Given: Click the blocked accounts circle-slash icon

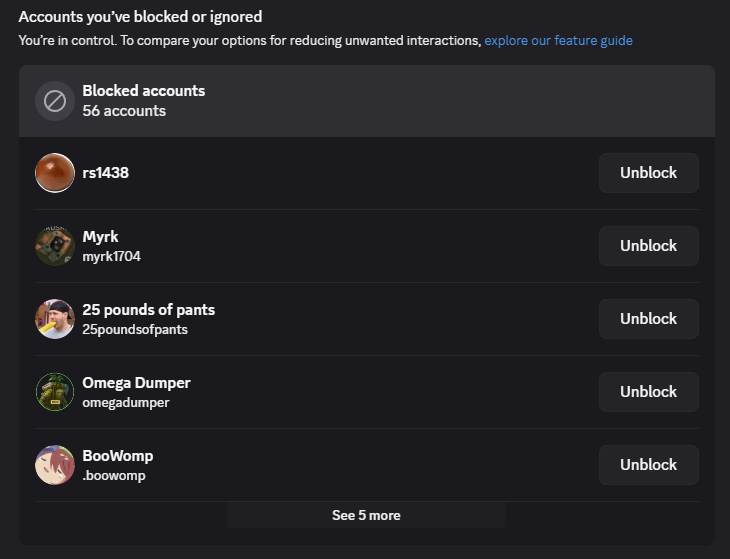Looking at the screenshot, I should (x=55, y=101).
